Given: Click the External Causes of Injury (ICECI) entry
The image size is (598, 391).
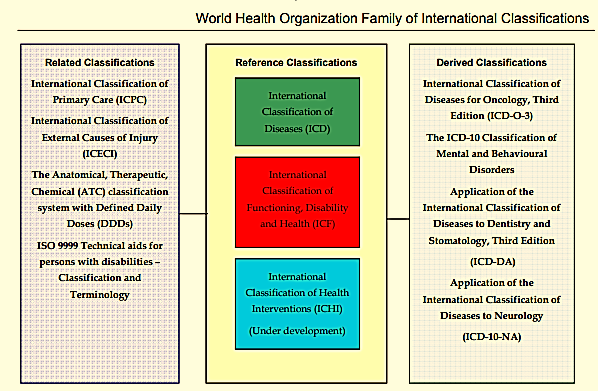Looking at the screenshot, I should (x=100, y=137).
